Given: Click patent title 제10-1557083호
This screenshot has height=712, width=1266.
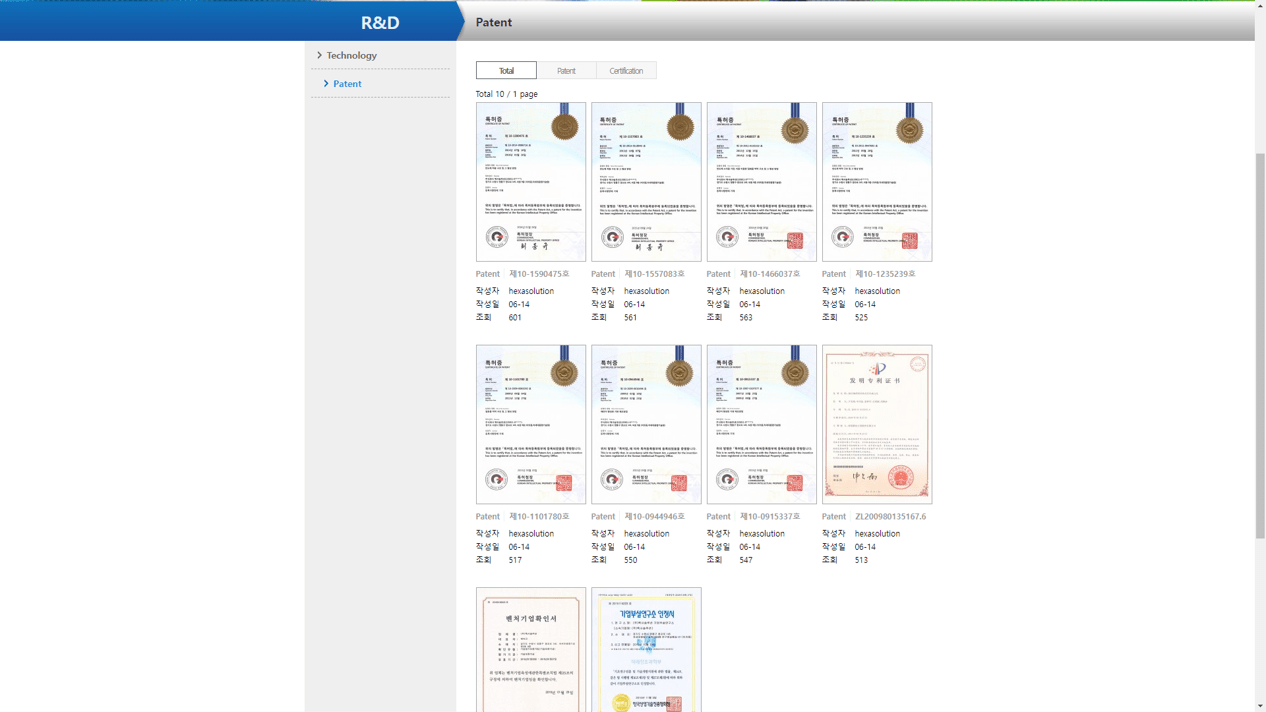Looking at the screenshot, I should 655,274.
